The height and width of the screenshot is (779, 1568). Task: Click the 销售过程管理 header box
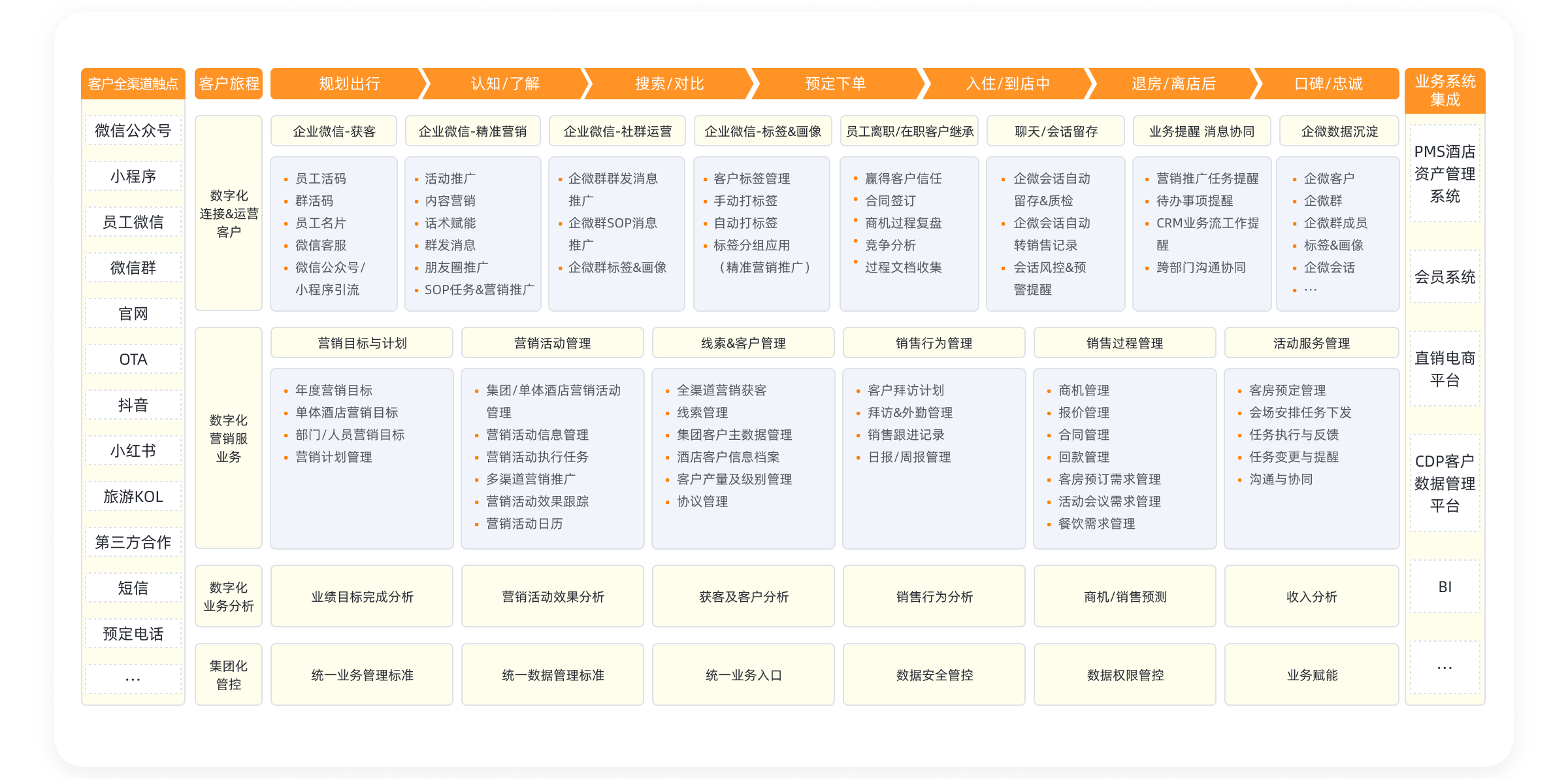pyautogui.click(x=1124, y=343)
